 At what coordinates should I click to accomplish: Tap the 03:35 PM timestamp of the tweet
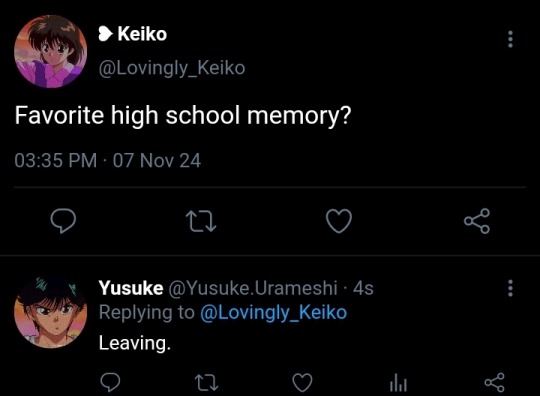56,160
